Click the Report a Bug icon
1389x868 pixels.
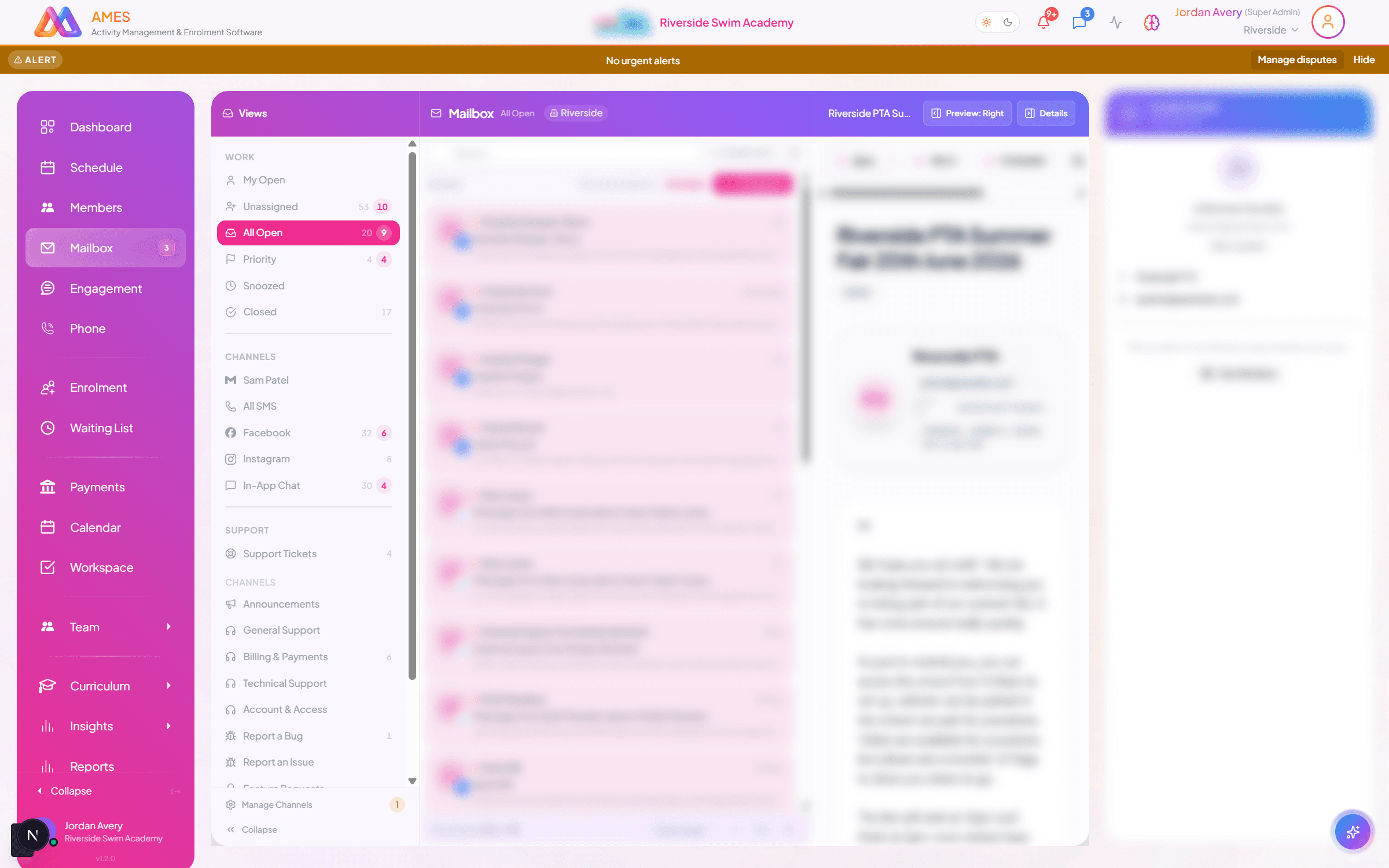pos(230,736)
